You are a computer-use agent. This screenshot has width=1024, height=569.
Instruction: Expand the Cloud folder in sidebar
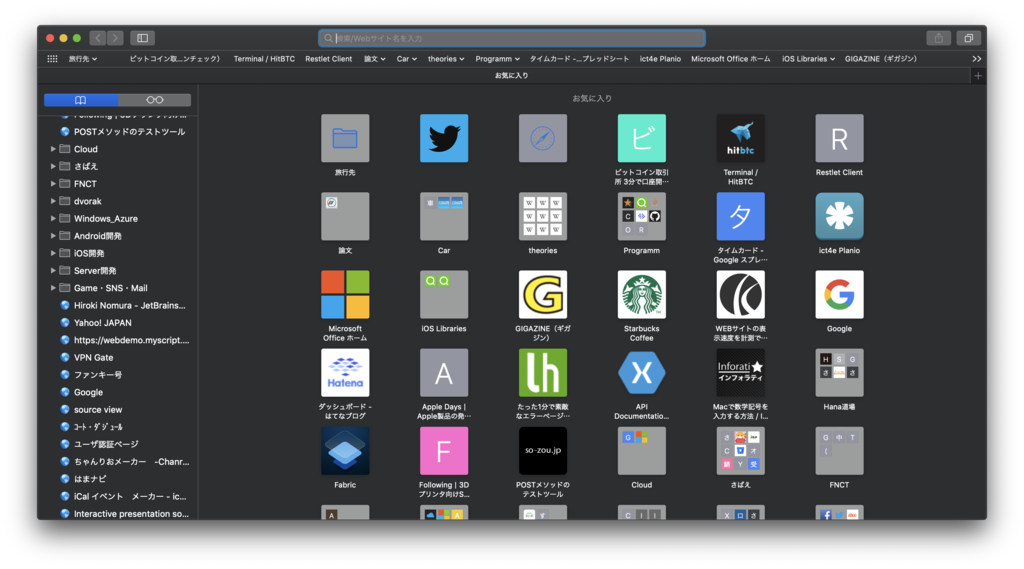coord(53,149)
